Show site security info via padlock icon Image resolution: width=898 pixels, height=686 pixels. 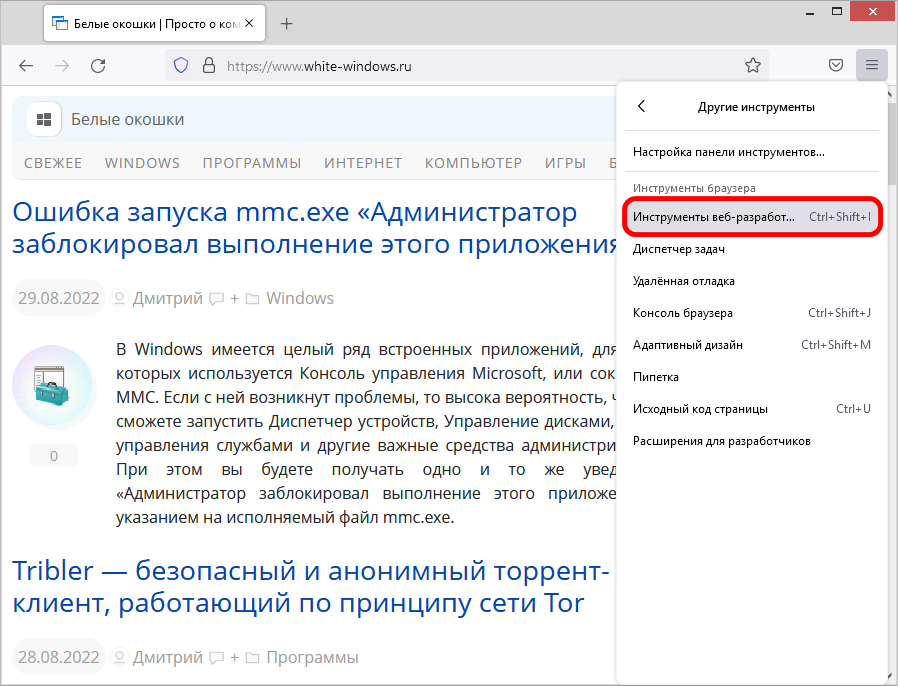(x=209, y=66)
